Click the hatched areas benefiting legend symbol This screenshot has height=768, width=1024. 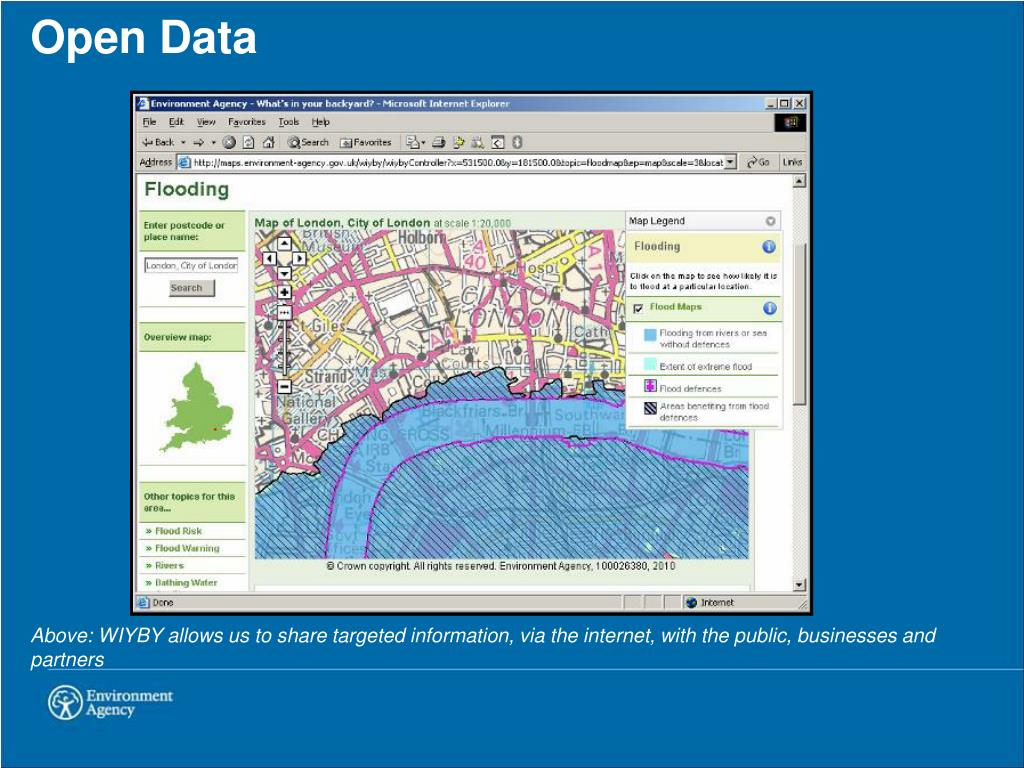click(650, 408)
